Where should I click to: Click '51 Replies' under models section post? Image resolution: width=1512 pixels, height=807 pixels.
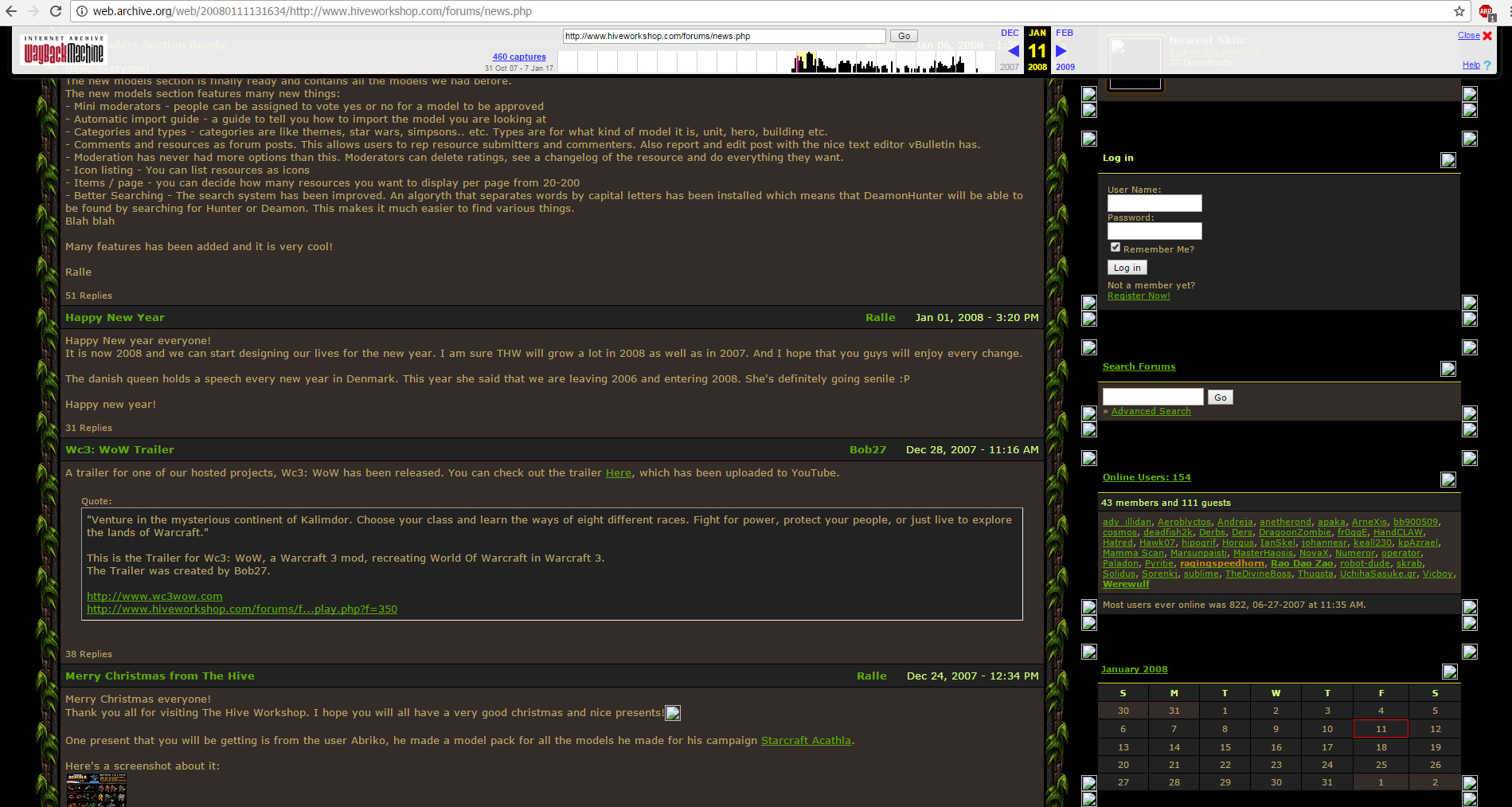coord(88,296)
